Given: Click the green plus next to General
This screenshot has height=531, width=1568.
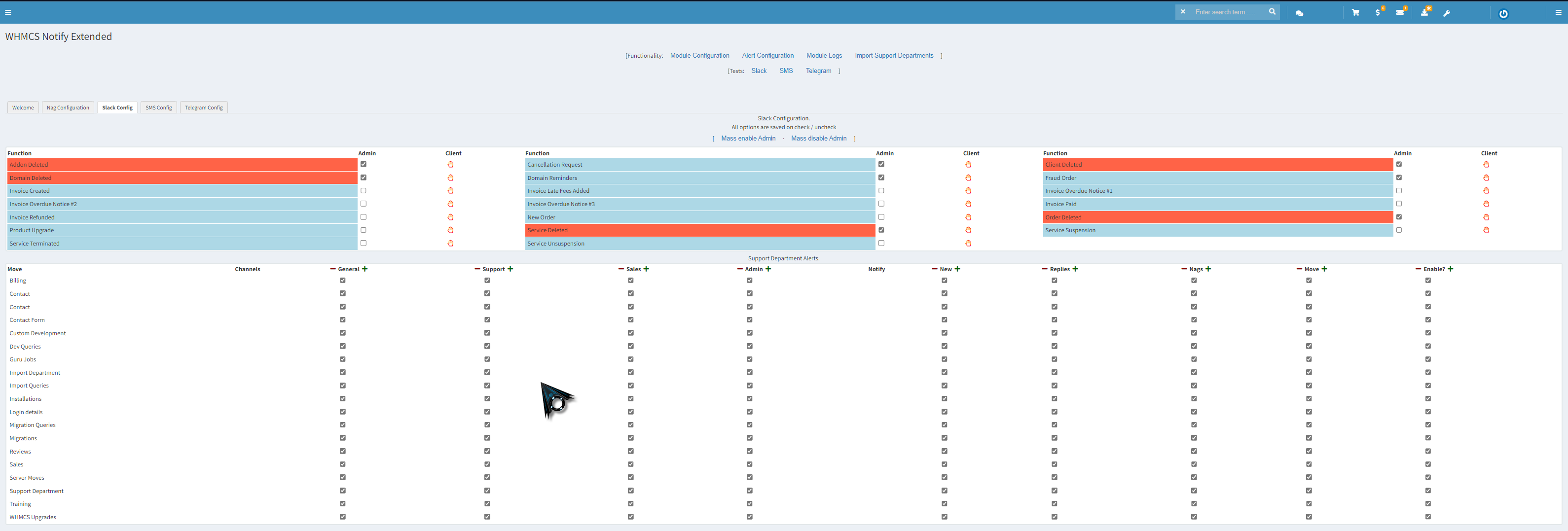Looking at the screenshot, I should (x=365, y=269).
